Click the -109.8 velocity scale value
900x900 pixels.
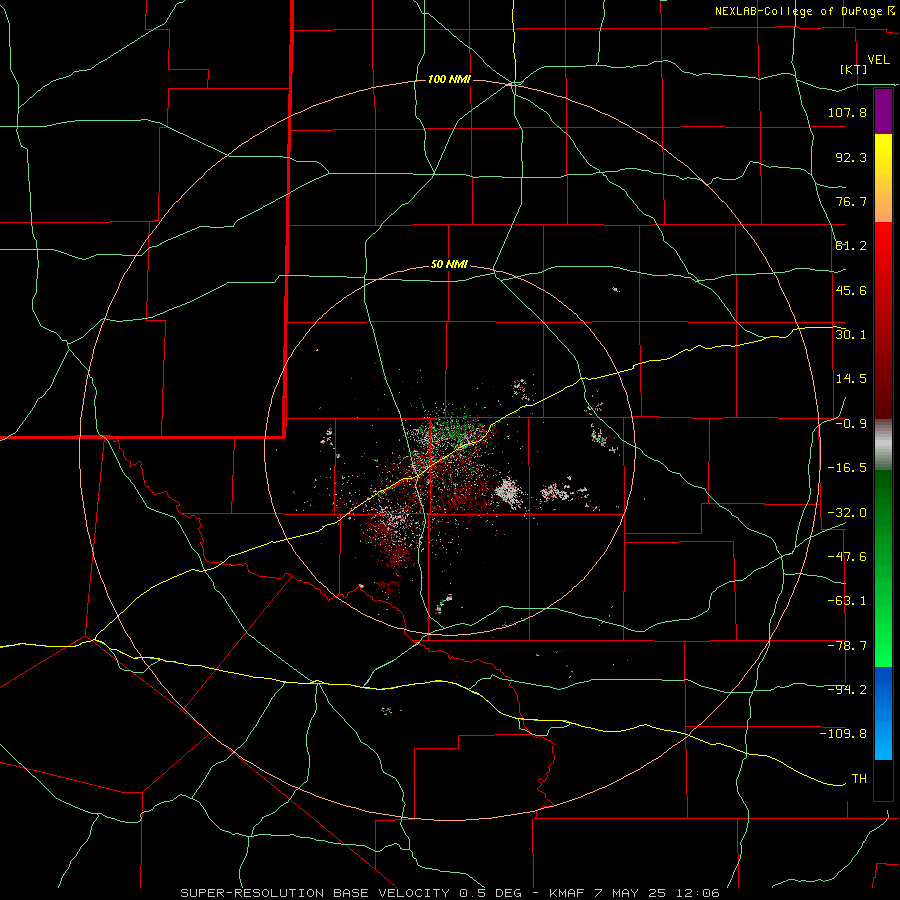tap(843, 734)
